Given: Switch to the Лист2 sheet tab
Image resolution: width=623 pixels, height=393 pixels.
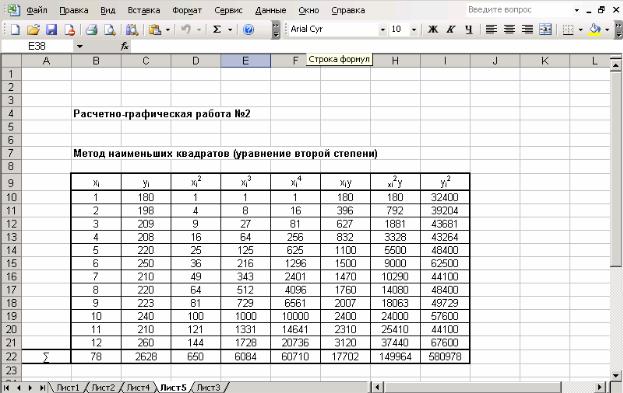Looking at the screenshot, I should pyautogui.click(x=103, y=387).
